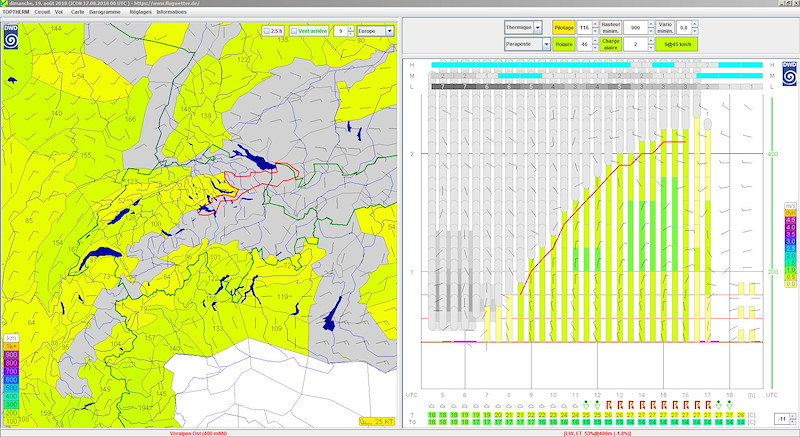Click the 2.0 m/s climb legend swatch
The height and width of the screenshot is (437, 800).
790,255
